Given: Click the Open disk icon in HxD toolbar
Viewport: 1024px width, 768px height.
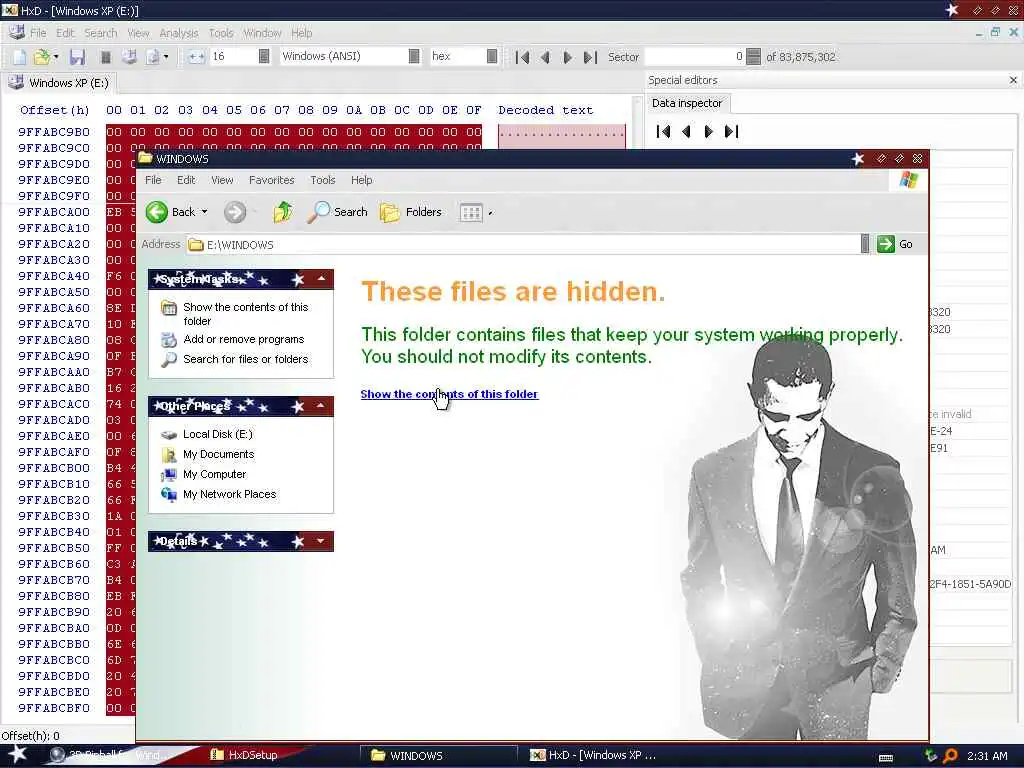Looking at the screenshot, I should [129, 57].
